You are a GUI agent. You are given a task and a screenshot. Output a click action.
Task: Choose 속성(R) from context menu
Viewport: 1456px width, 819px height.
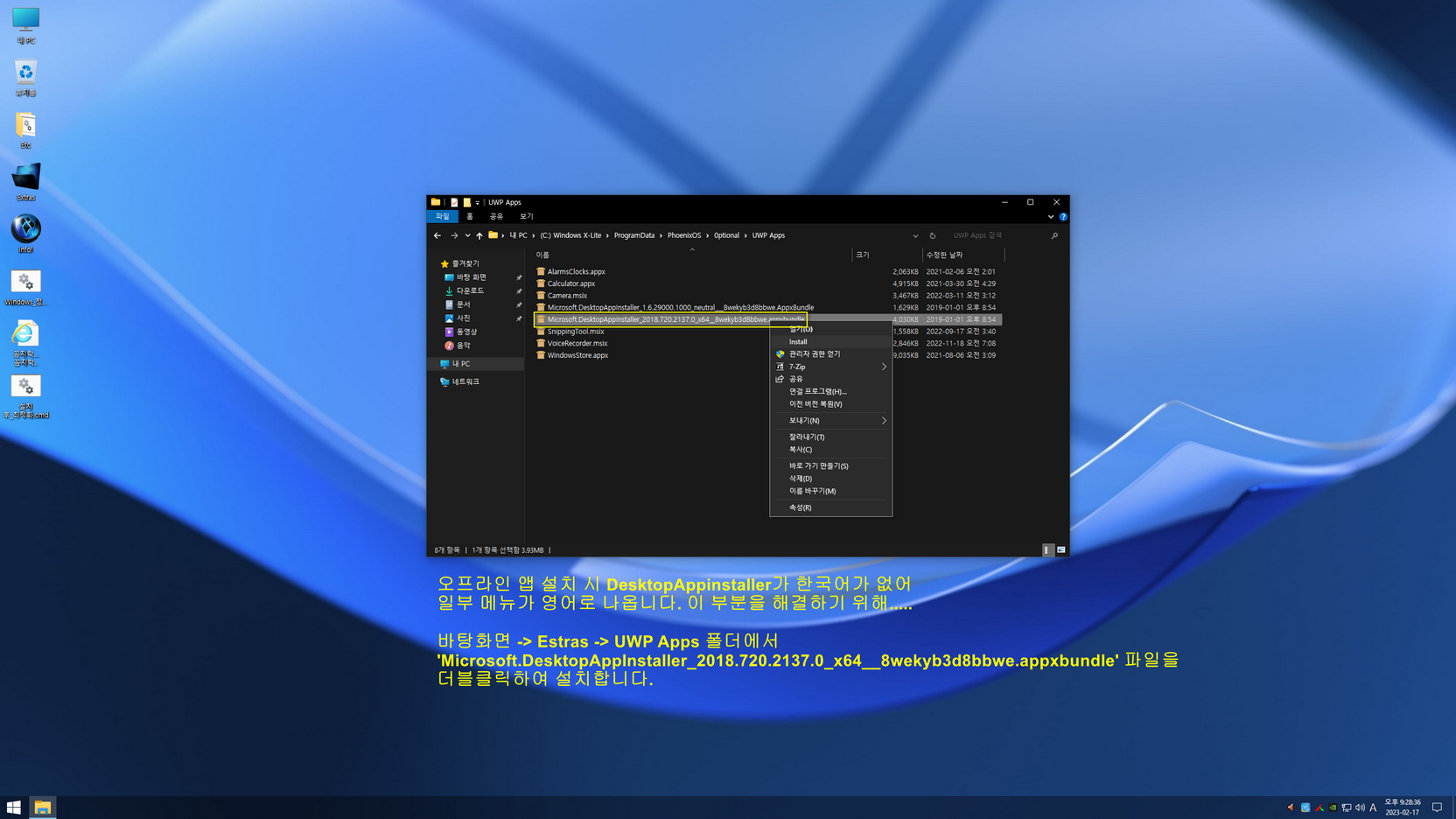830,507
